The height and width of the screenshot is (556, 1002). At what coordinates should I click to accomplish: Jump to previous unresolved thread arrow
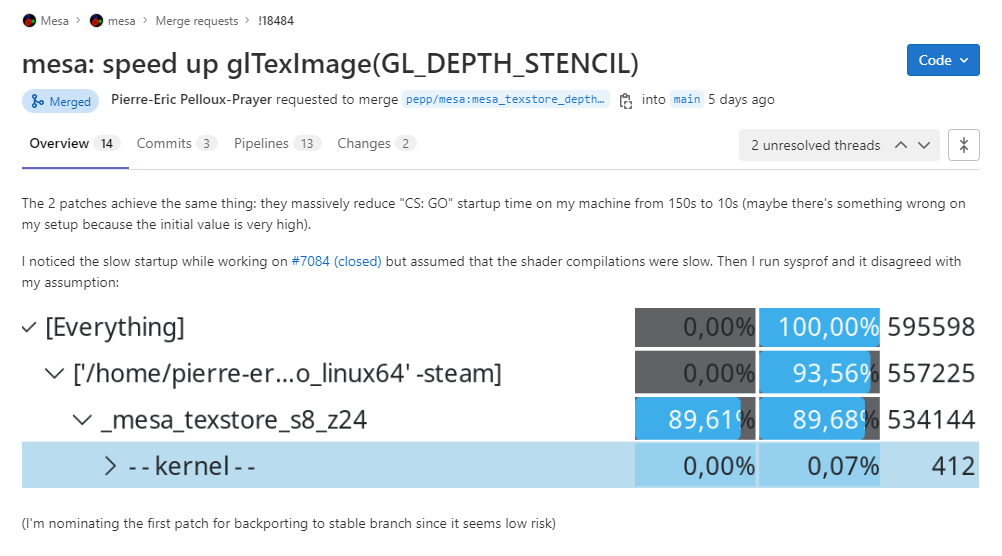[901, 145]
